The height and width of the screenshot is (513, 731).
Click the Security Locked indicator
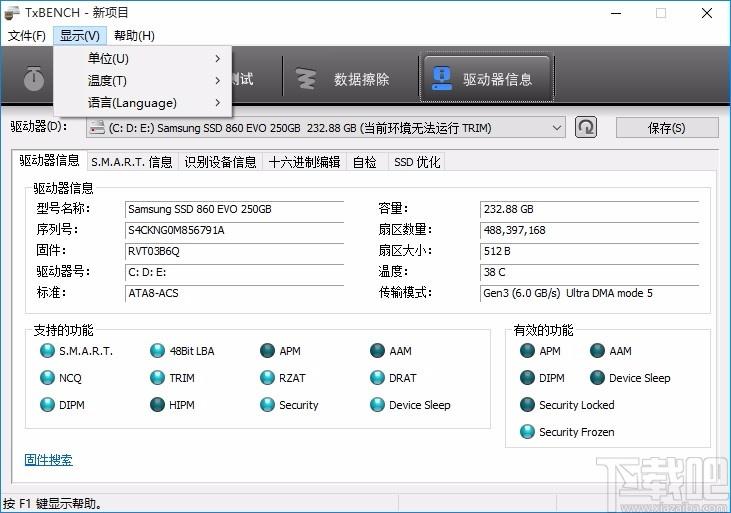pos(527,405)
